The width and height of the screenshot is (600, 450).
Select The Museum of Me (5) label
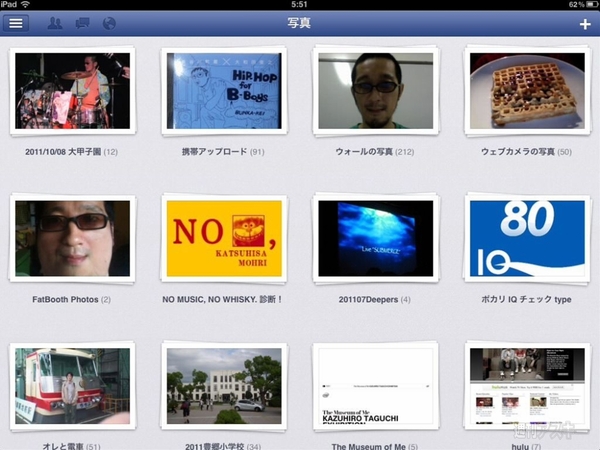point(375,446)
